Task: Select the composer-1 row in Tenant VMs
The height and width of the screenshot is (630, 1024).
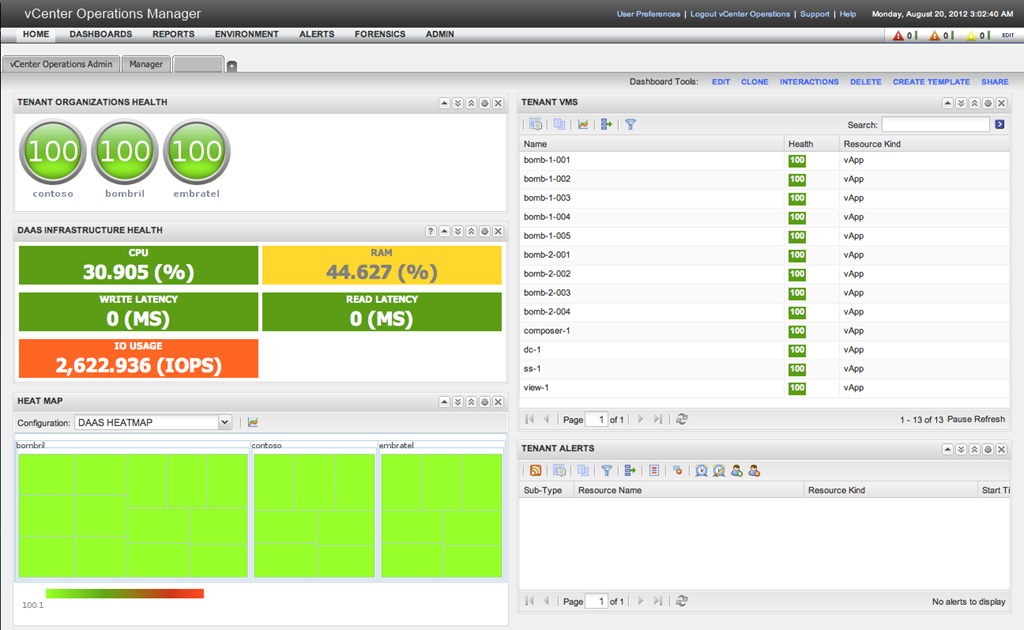Action: [764, 331]
